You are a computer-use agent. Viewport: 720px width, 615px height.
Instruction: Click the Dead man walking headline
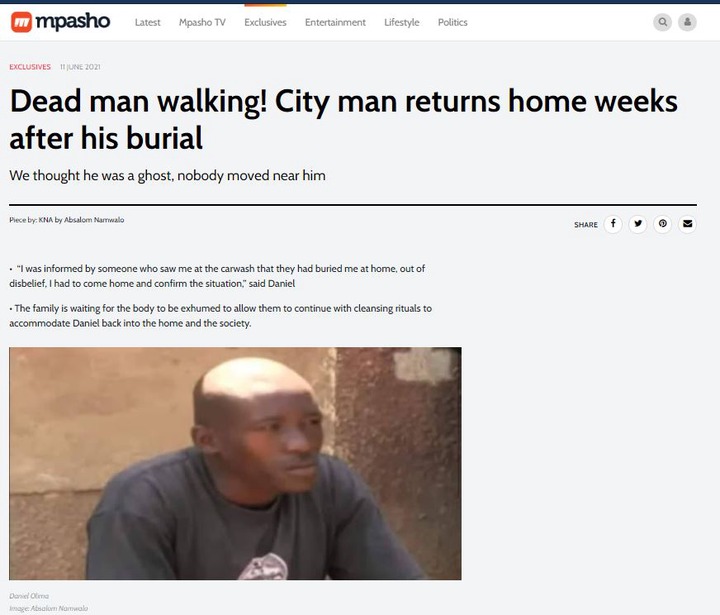(x=343, y=119)
